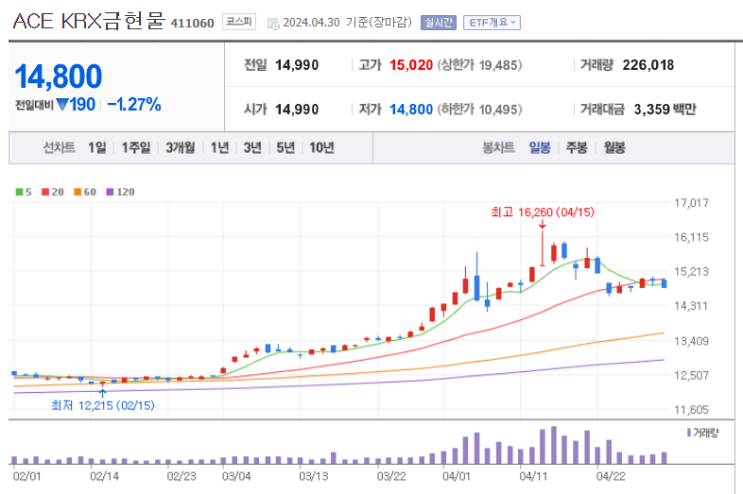
Task: Click the 전일 value 14,990
Action: (297, 65)
